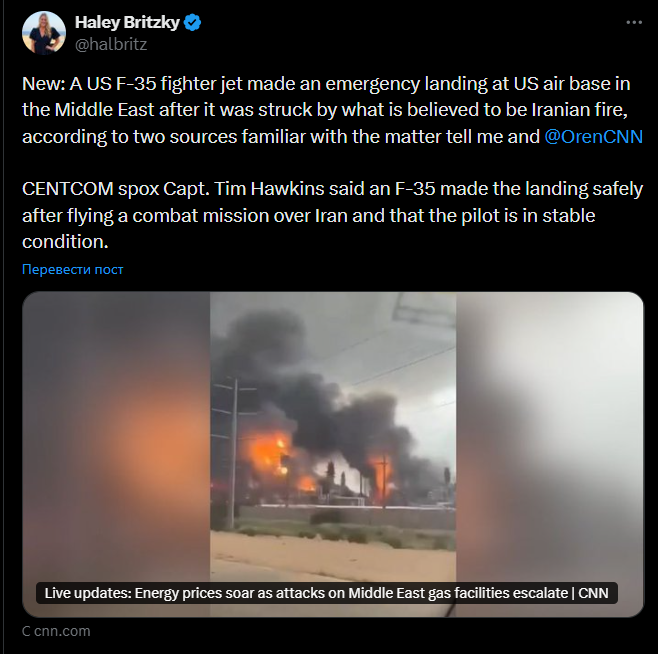Click the paragraph starting New: A US F-35
658x654 pixels.
click(332, 110)
